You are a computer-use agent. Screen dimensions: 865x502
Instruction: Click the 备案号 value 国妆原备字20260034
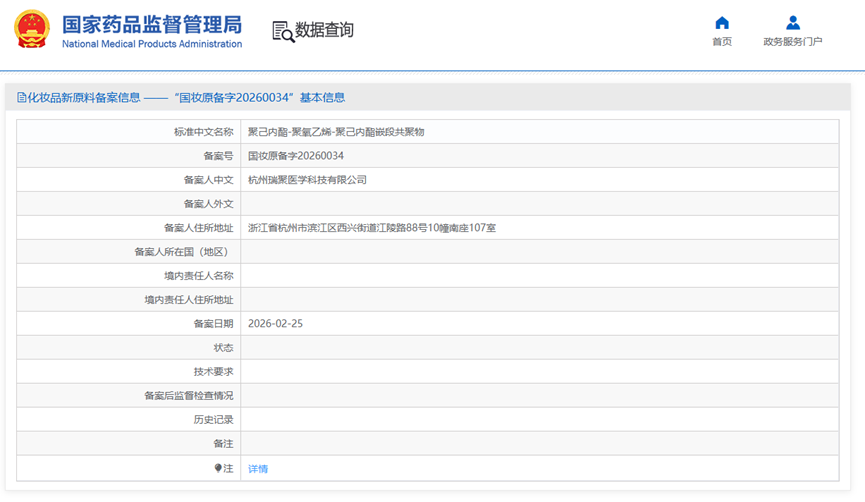pos(296,156)
